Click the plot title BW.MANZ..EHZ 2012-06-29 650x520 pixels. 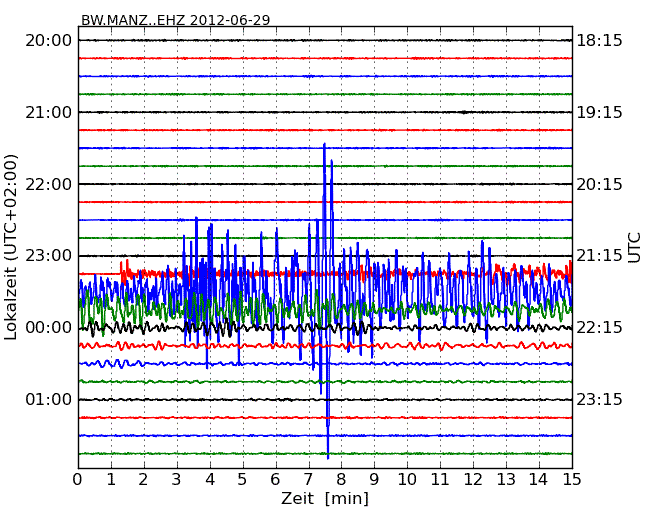pyautogui.click(x=176, y=20)
